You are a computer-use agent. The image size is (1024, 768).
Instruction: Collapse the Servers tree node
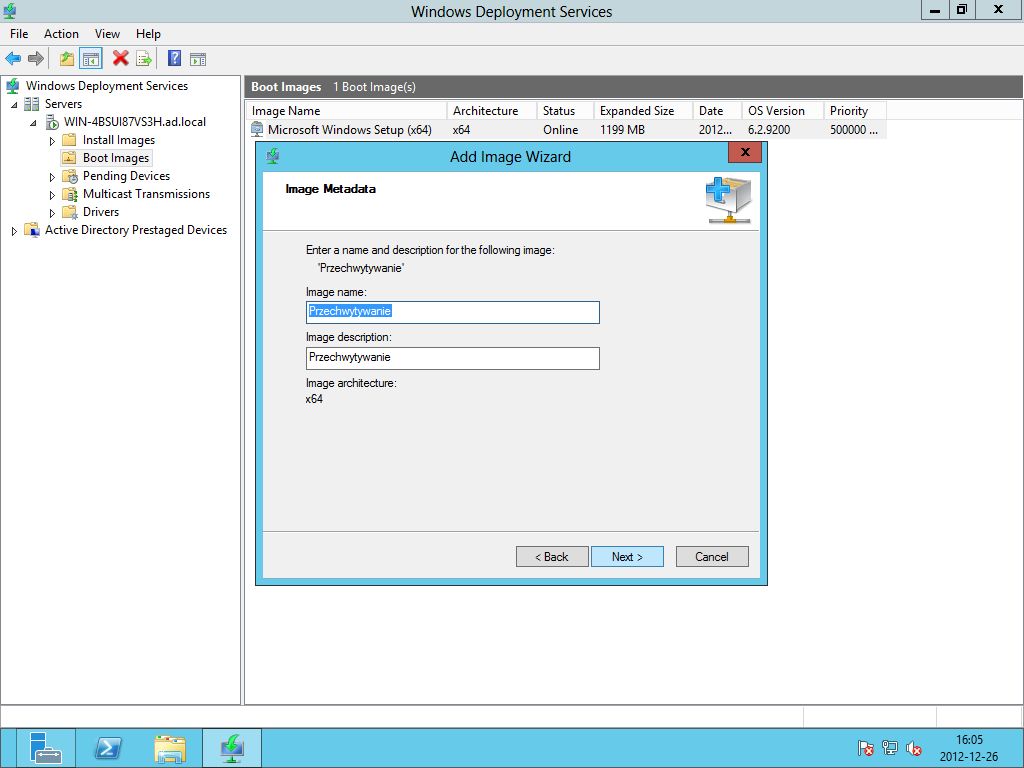point(14,104)
